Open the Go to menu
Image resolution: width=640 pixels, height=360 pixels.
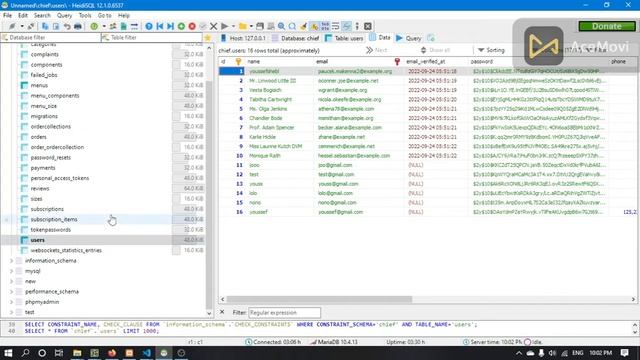(x=104, y=16)
